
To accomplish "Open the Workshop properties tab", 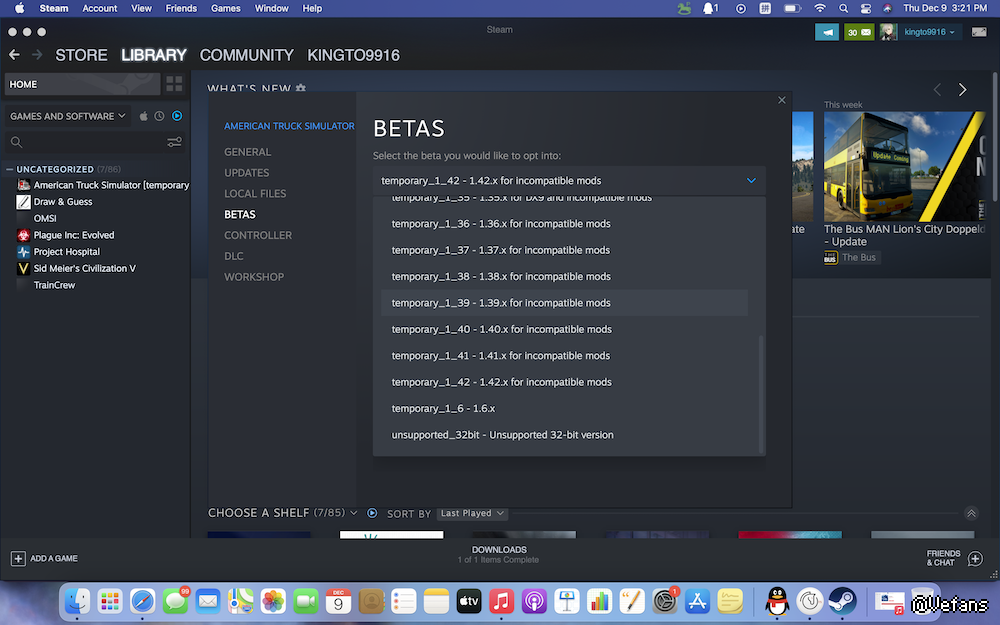I will pos(254,277).
